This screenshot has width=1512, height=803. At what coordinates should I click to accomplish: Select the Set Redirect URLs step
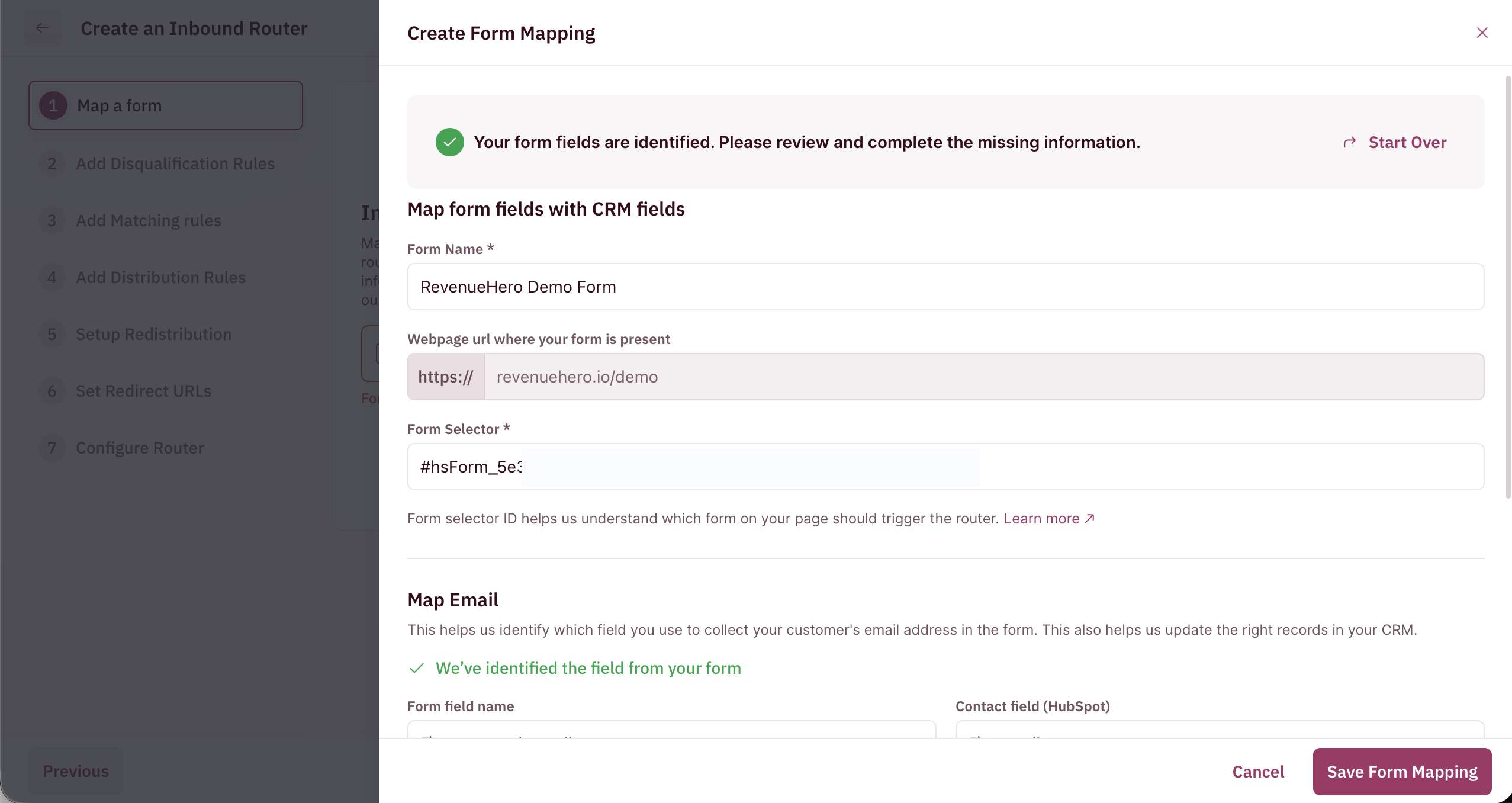click(x=126, y=391)
